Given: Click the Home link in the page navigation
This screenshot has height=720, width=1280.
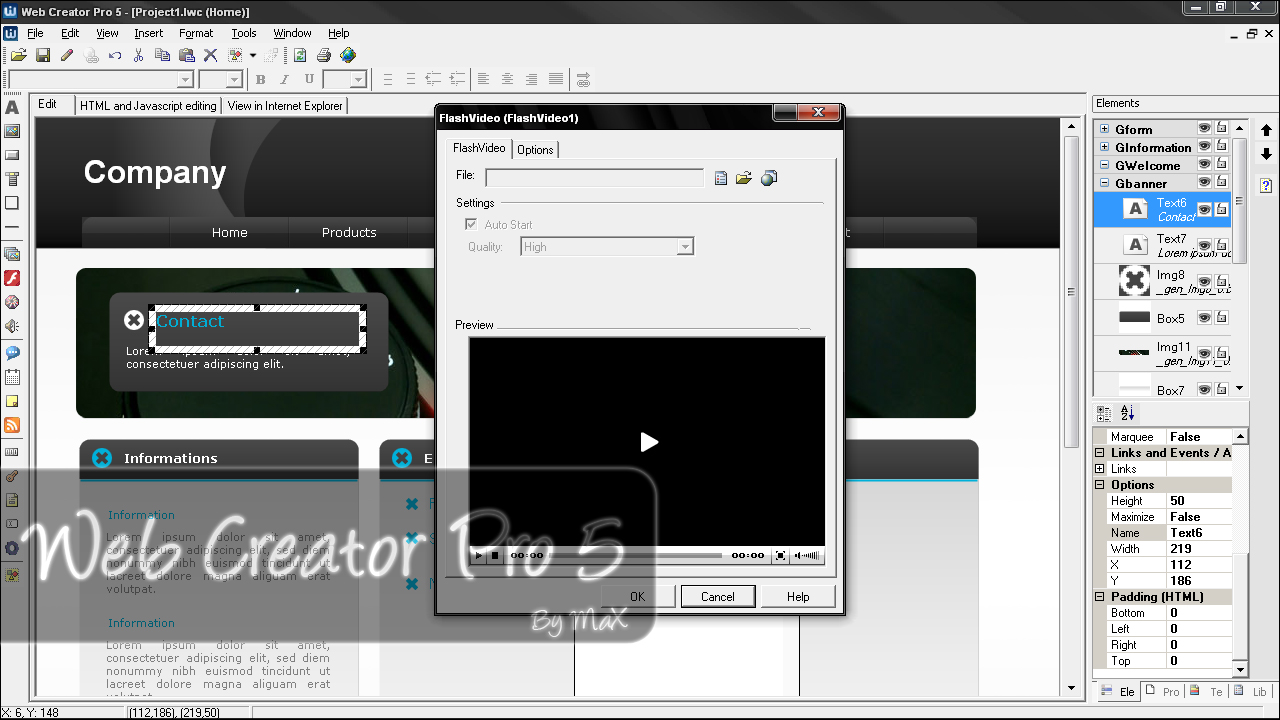Looking at the screenshot, I should pyautogui.click(x=229, y=233).
